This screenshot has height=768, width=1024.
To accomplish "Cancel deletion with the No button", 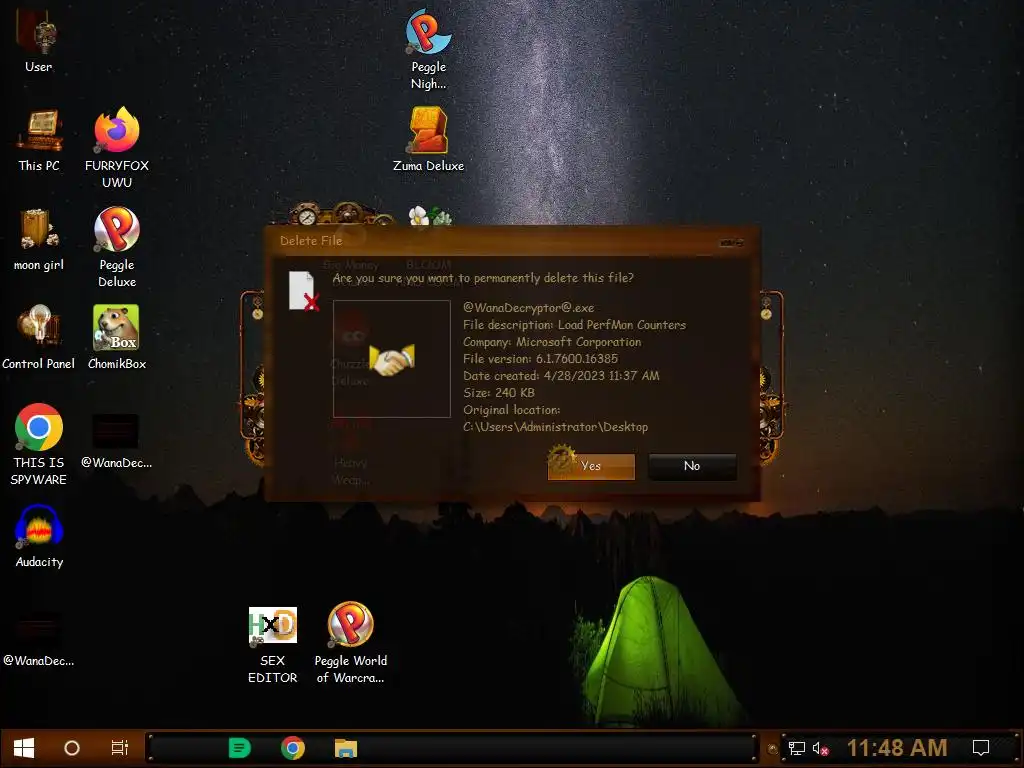I will pyautogui.click(x=692, y=466).
